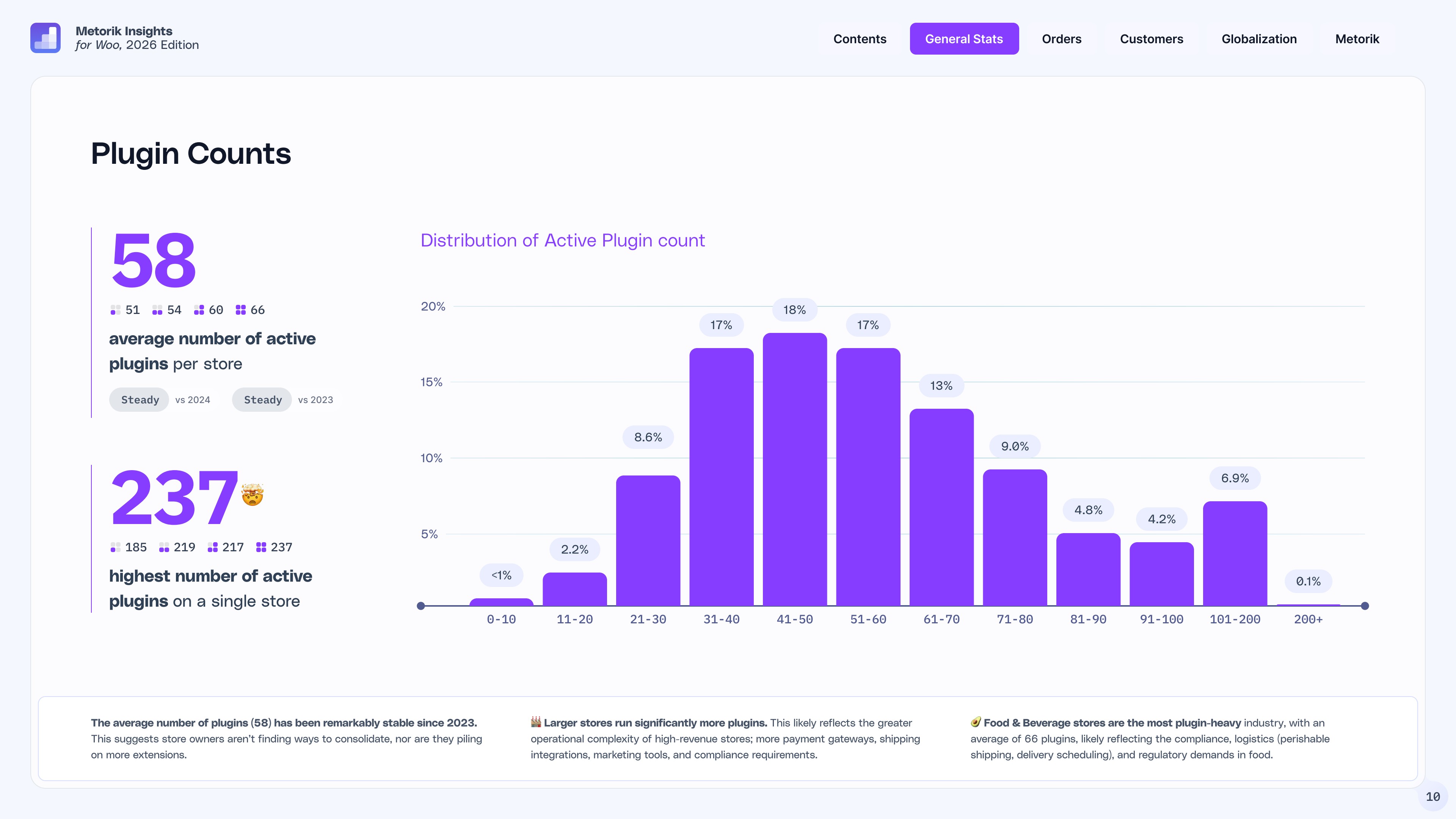Select the Contents navigation item
The height and width of the screenshot is (819, 1456).
pyautogui.click(x=860, y=38)
